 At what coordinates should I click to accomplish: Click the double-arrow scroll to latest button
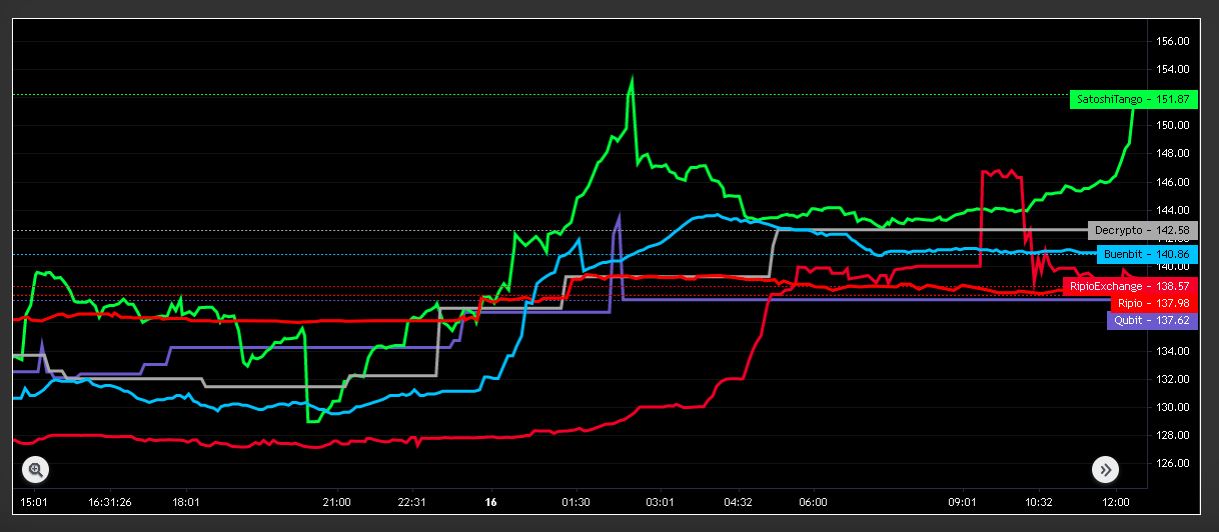click(1105, 469)
